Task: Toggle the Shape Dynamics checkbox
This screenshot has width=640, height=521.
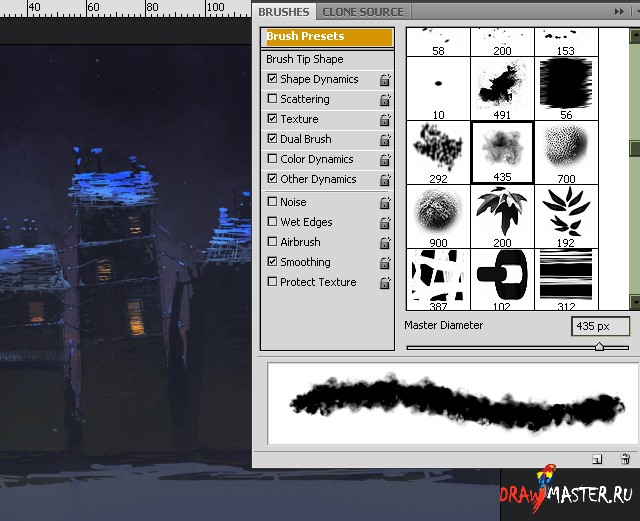Action: tap(272, 78)
